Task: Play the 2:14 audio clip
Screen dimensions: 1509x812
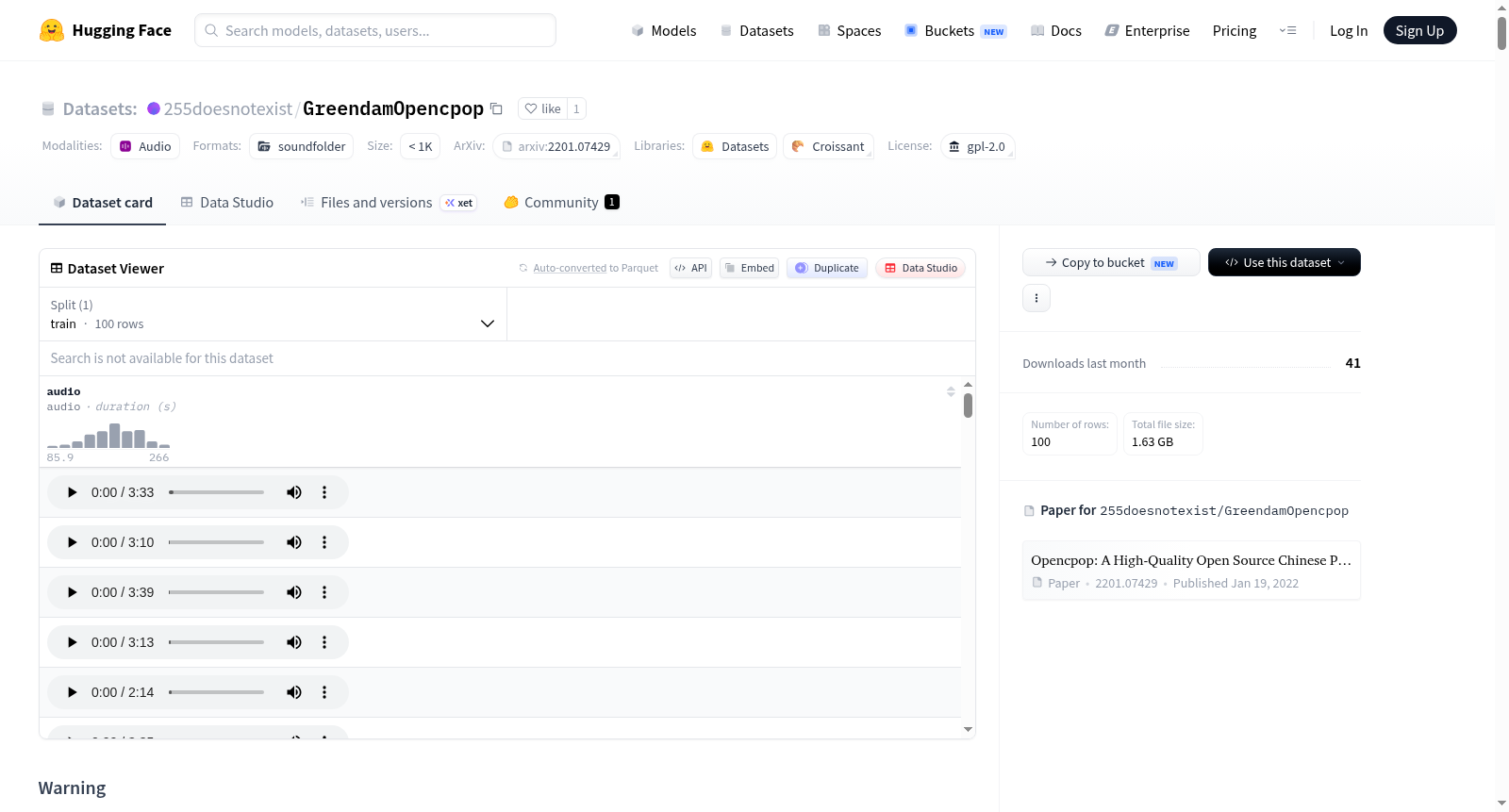Action: (72, 692)
